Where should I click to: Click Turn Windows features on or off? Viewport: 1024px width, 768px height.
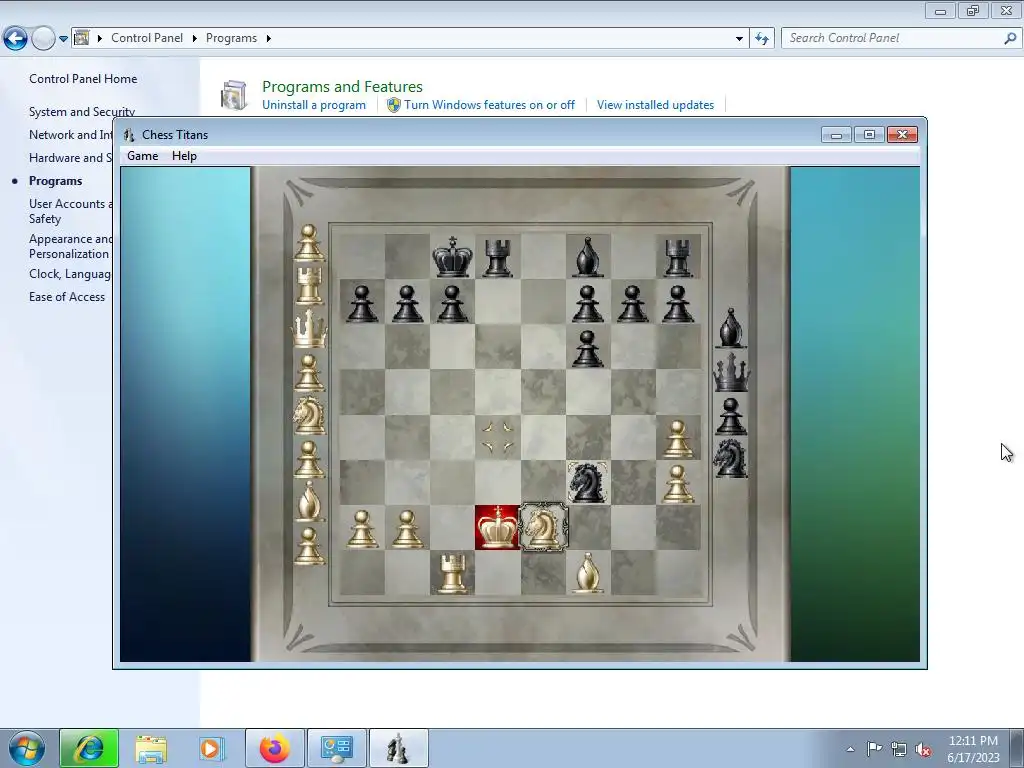tap(489, 105)
